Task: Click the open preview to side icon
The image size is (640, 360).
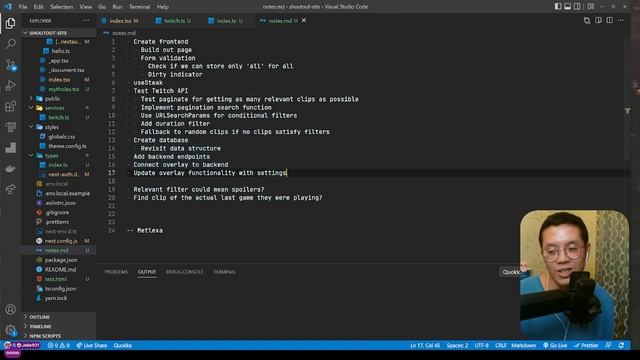Action: tap(598, 20)
